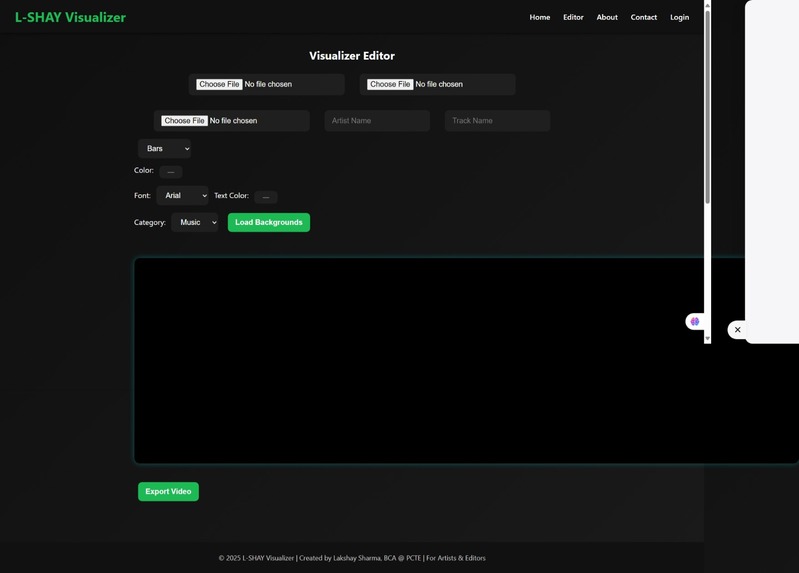Close the side panel with X button
799x573 pixels.
737,330
